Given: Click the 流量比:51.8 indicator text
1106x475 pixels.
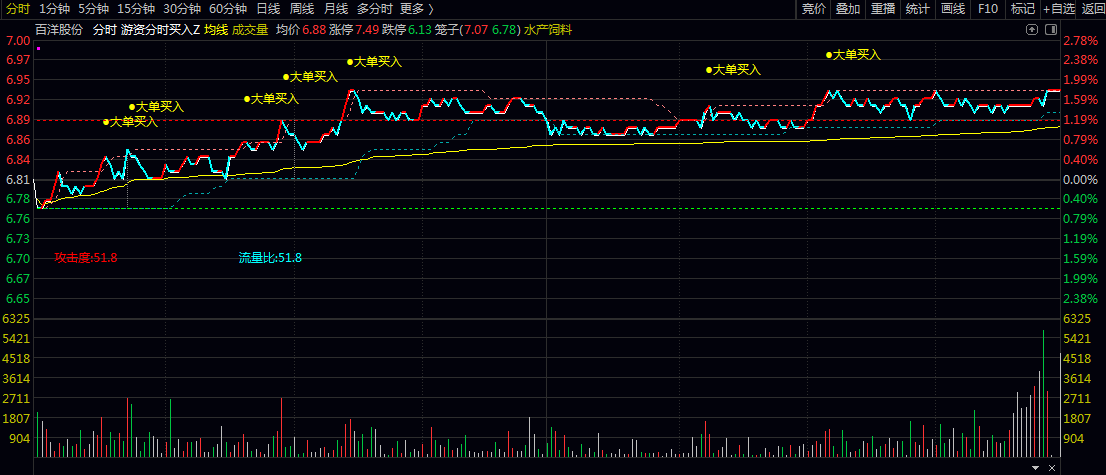Looking at the screenshot, I should 270,258.
